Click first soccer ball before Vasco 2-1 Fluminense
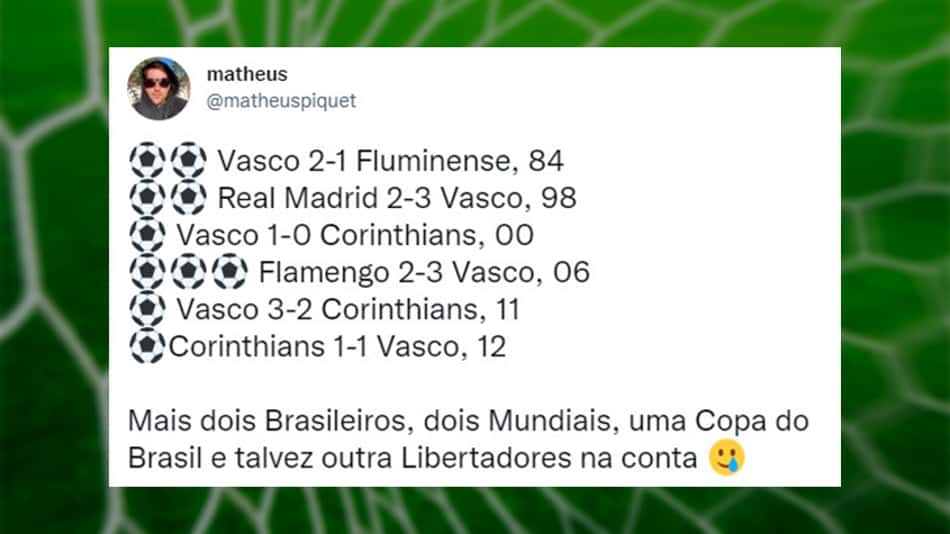 [x=147, y=161]
